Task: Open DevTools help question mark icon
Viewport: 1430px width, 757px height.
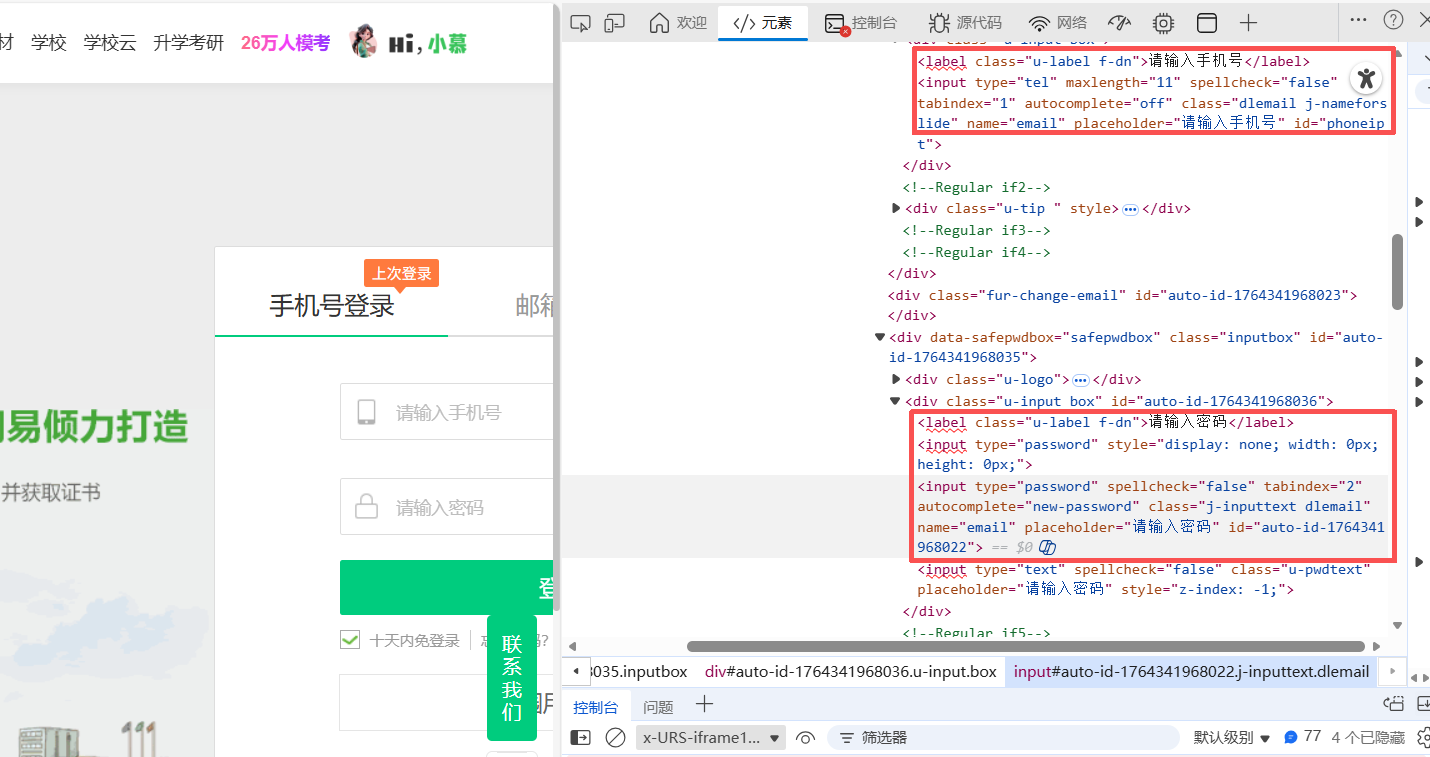Action: click(1393, 19)
